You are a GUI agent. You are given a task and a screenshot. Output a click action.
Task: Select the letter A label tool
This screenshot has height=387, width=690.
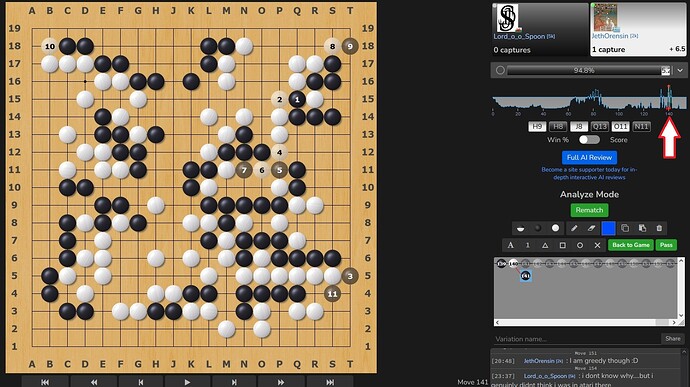(510, 245)
